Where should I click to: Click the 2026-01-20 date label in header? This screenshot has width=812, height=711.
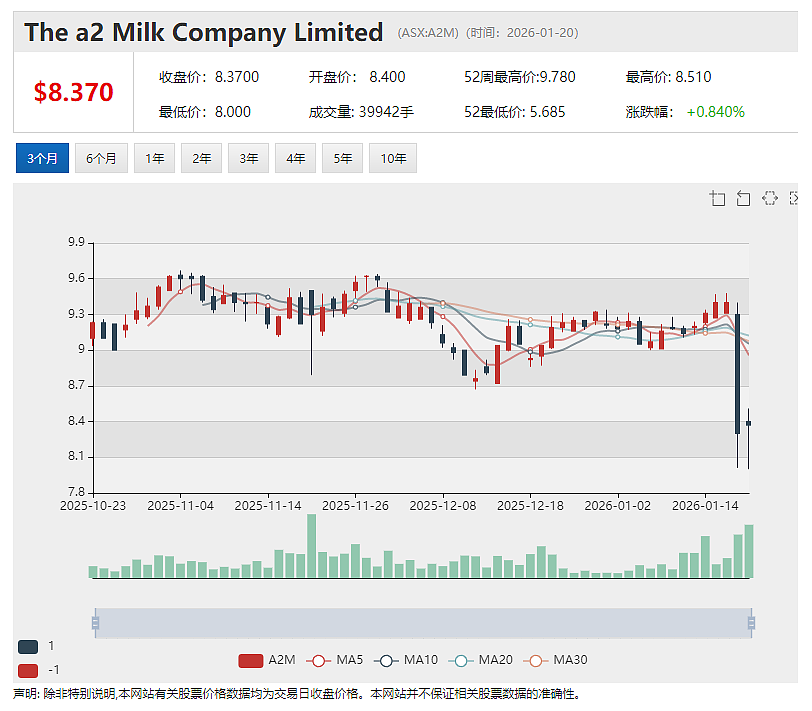[x=540, y=33]
